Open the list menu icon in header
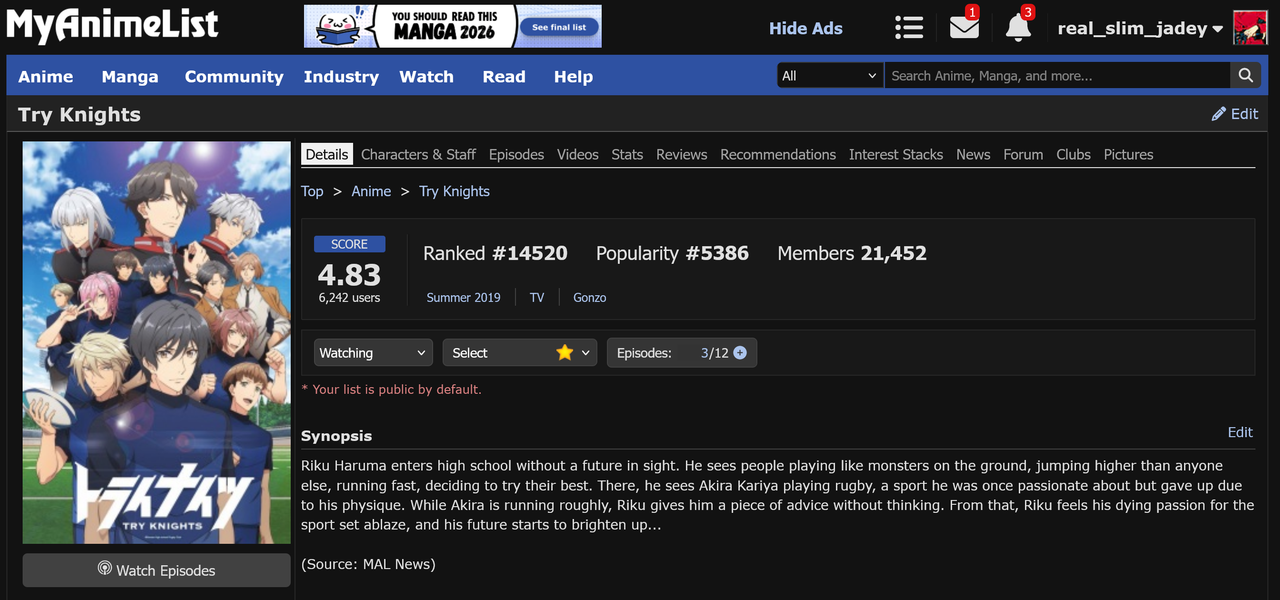1280x600 pixels. (909, 27)
